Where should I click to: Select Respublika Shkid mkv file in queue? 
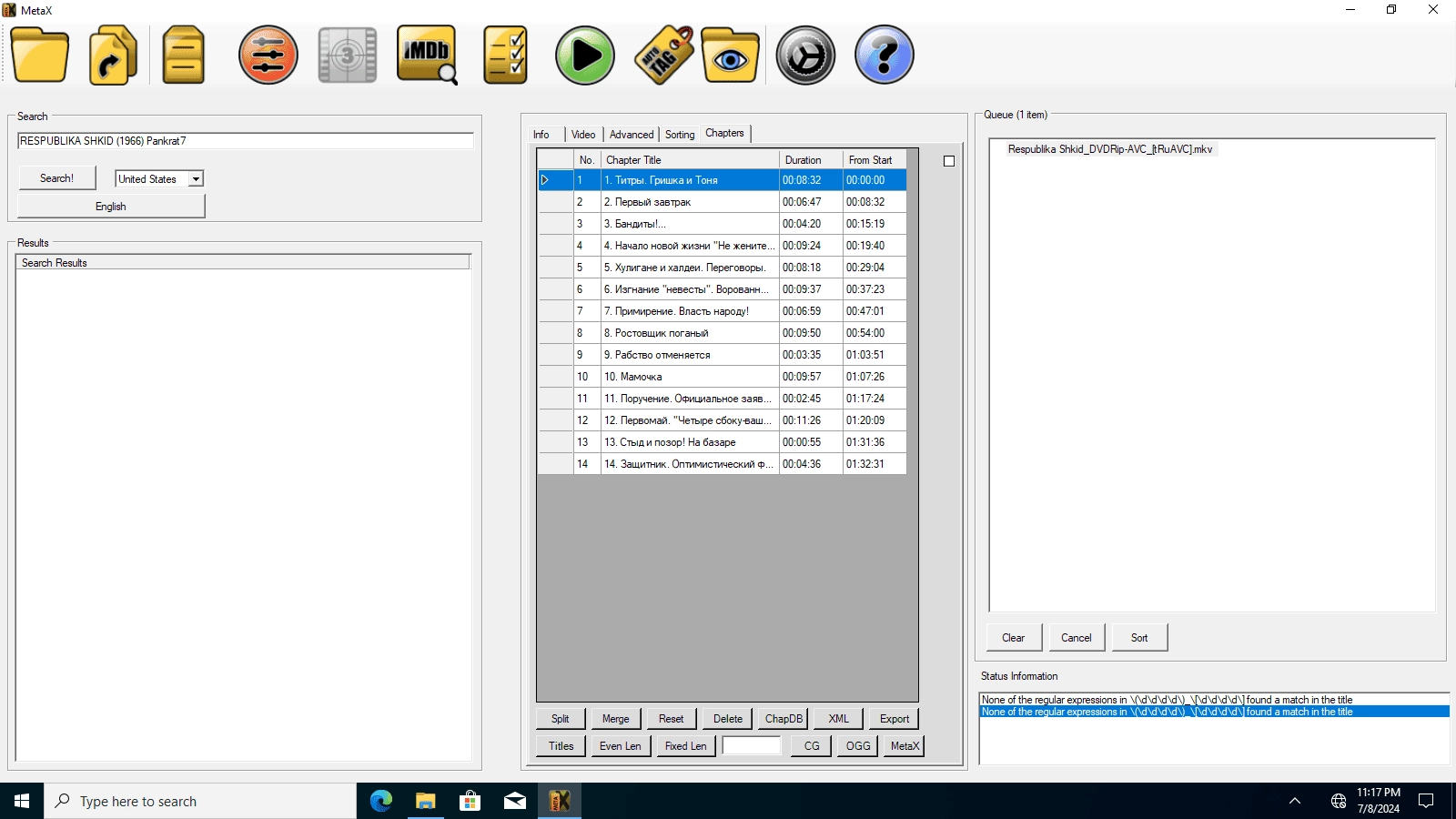1110,149
